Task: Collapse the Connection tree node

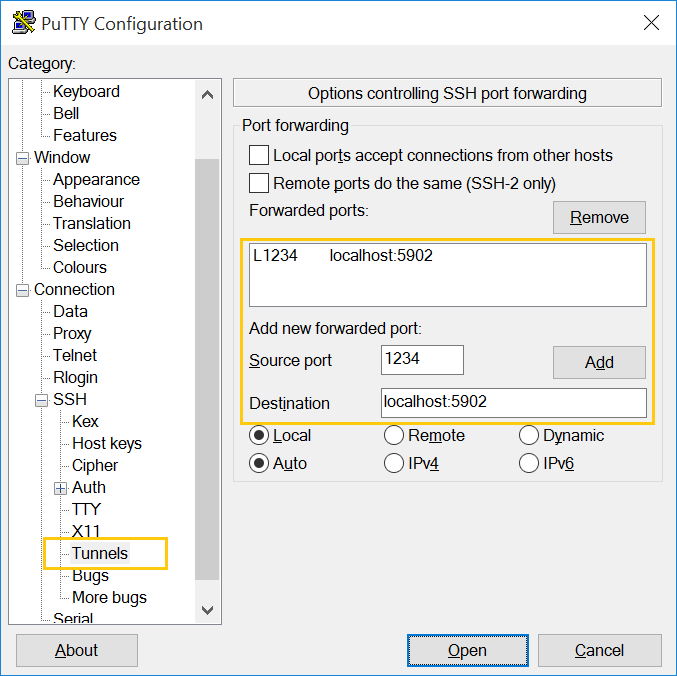Action: 22,290
